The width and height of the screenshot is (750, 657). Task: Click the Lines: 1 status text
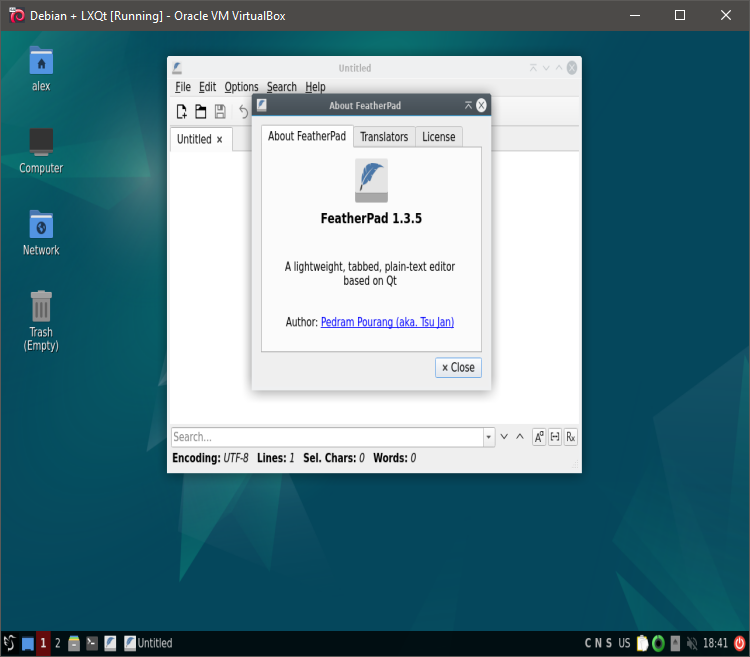coord(276,458)
